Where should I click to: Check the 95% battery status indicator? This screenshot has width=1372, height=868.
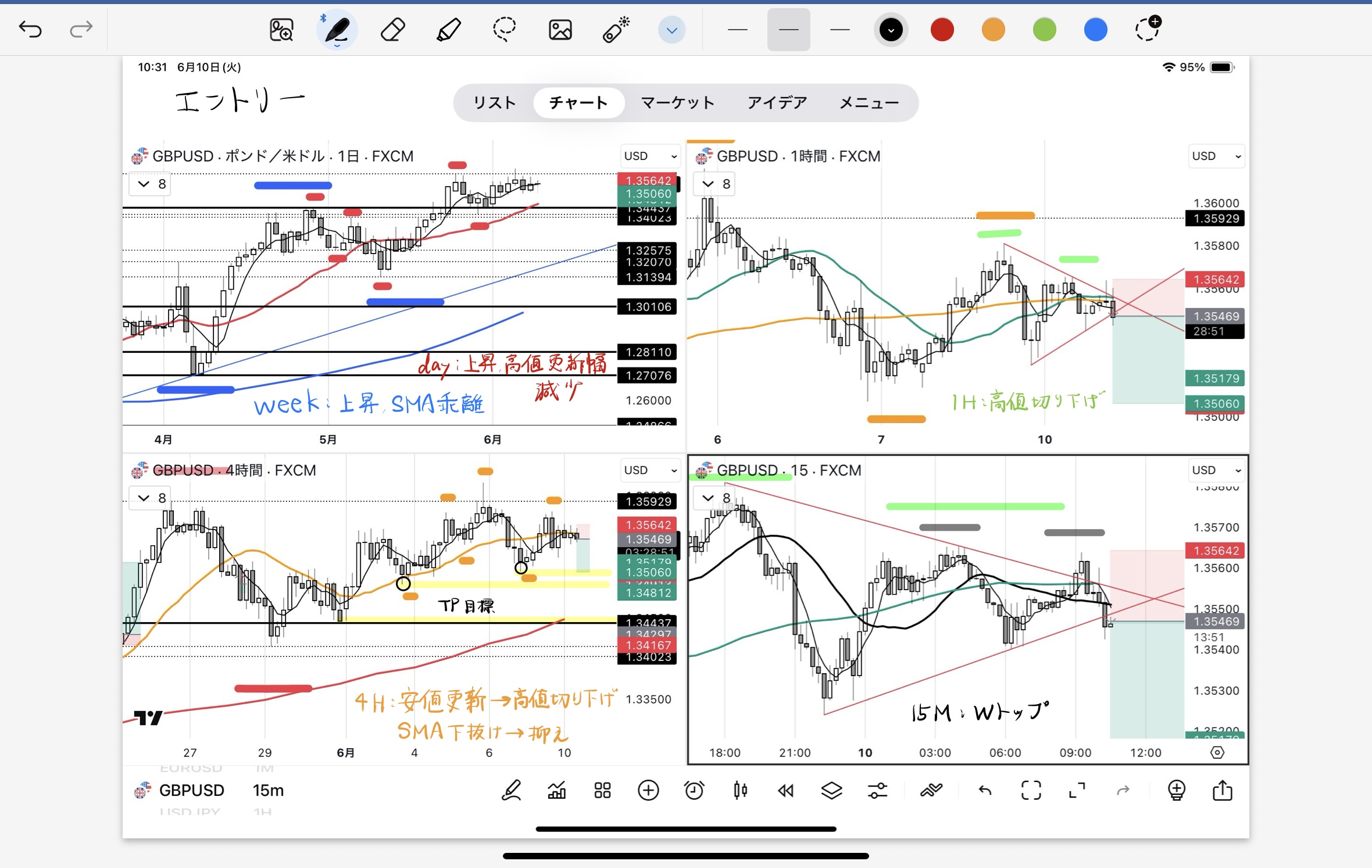(1207, 67)
